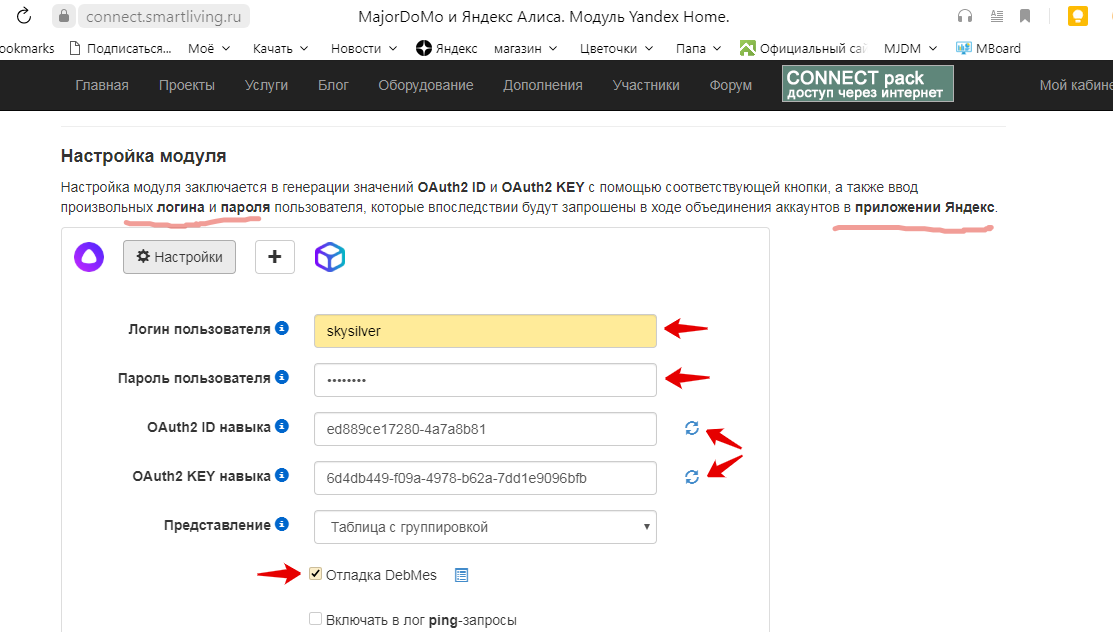
Task: Regenerate the OAuth2 KEY навыка value
Action: click(x=691, y=477)
